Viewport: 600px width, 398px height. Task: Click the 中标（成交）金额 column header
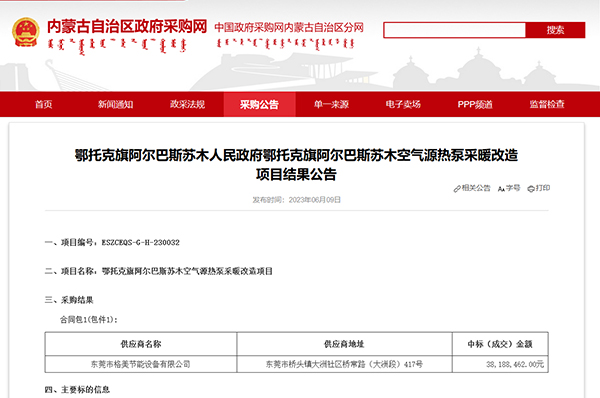(x=500, y=344)
